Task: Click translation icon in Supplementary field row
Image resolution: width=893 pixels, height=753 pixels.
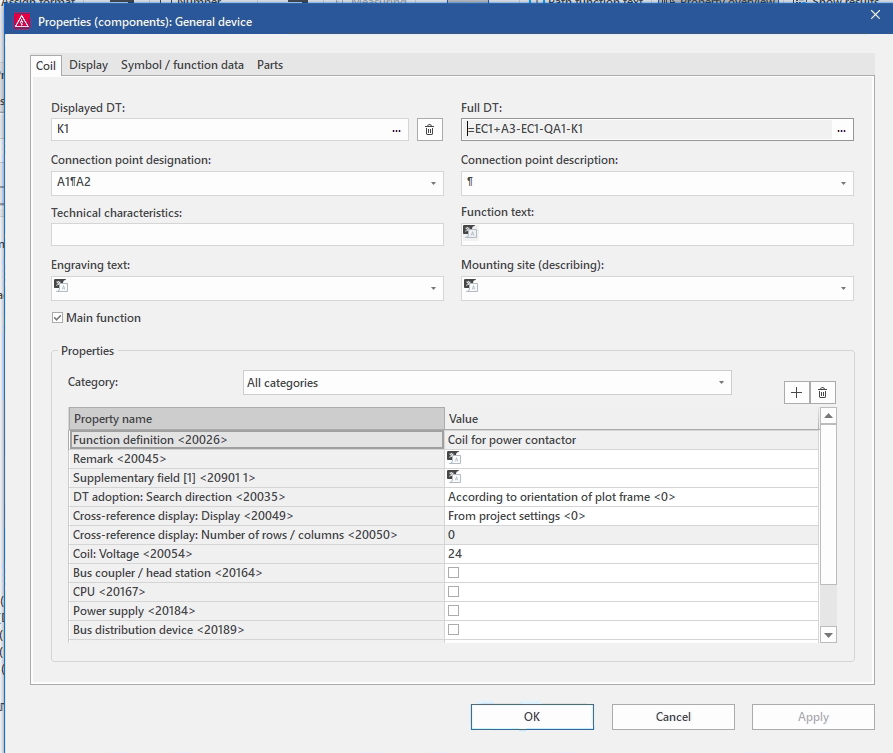Action: click(x=454, y=477)
